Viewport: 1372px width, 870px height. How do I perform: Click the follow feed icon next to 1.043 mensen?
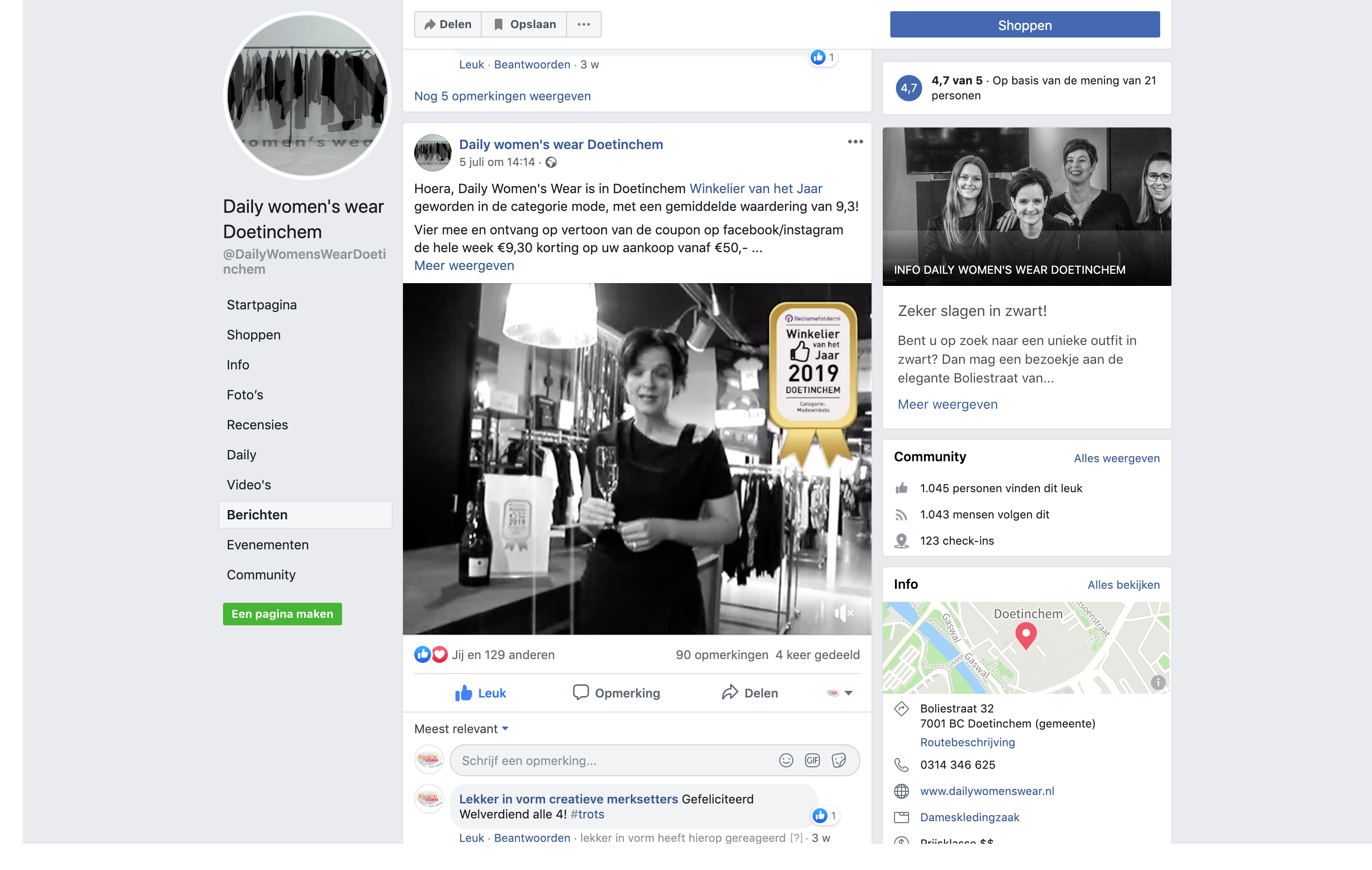coord(902,515)
